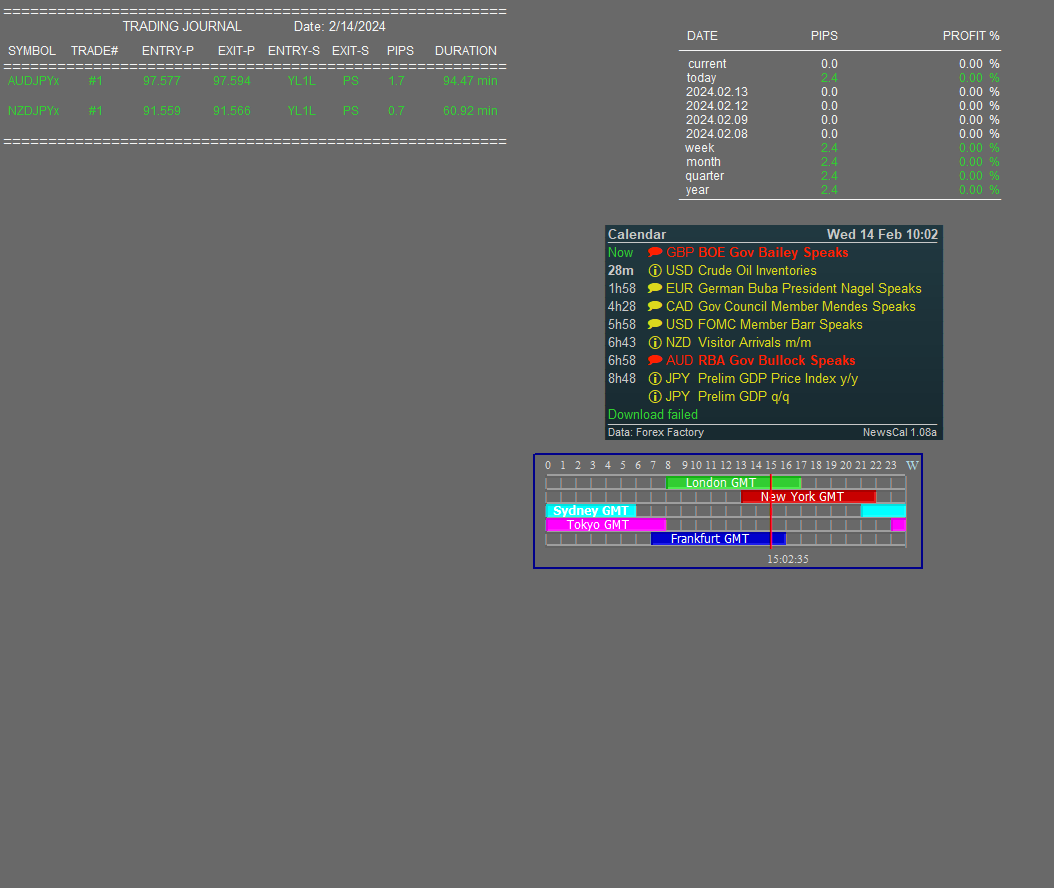The height and width of the screenshot is (888, 1054).
Task: Click the week row label in profit table
Action: [700, 148]
